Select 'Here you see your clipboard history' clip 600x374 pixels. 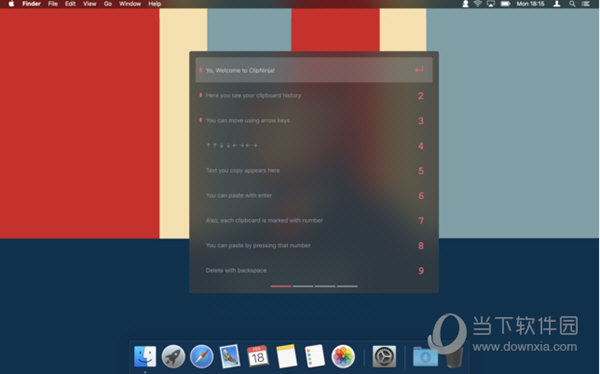click(x=314, y=95)
